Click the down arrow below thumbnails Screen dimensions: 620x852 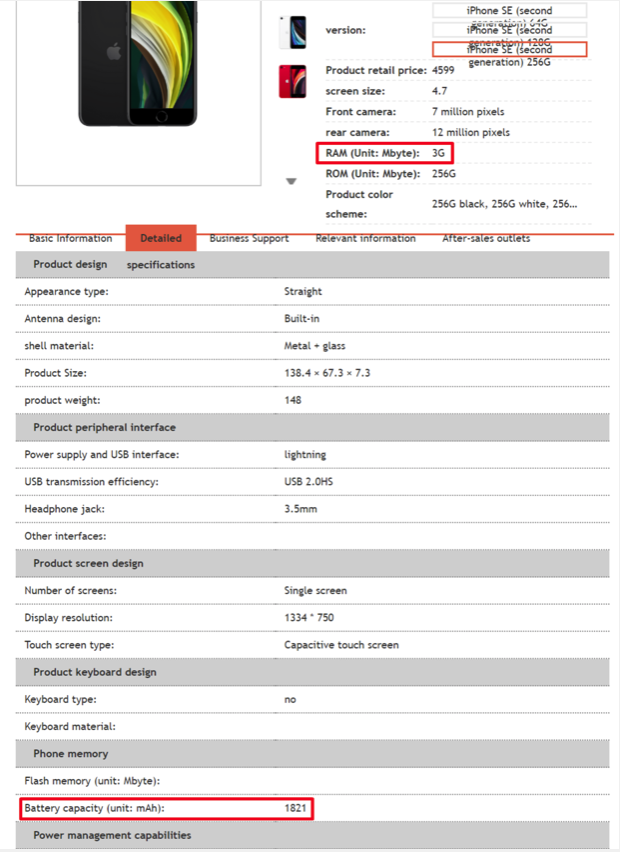(291, 181)
